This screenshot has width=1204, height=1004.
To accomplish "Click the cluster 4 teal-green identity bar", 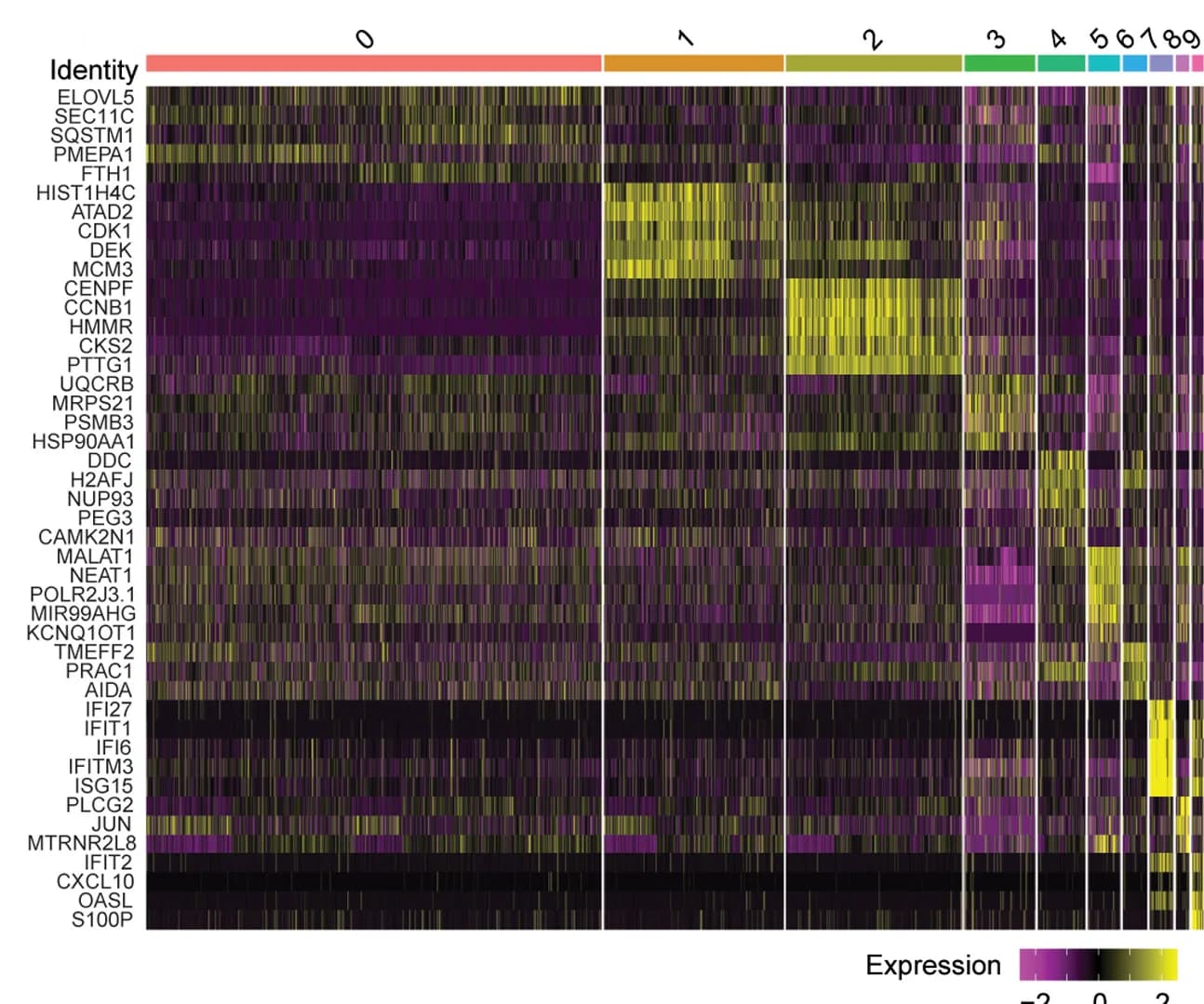I will point(1061,63).
